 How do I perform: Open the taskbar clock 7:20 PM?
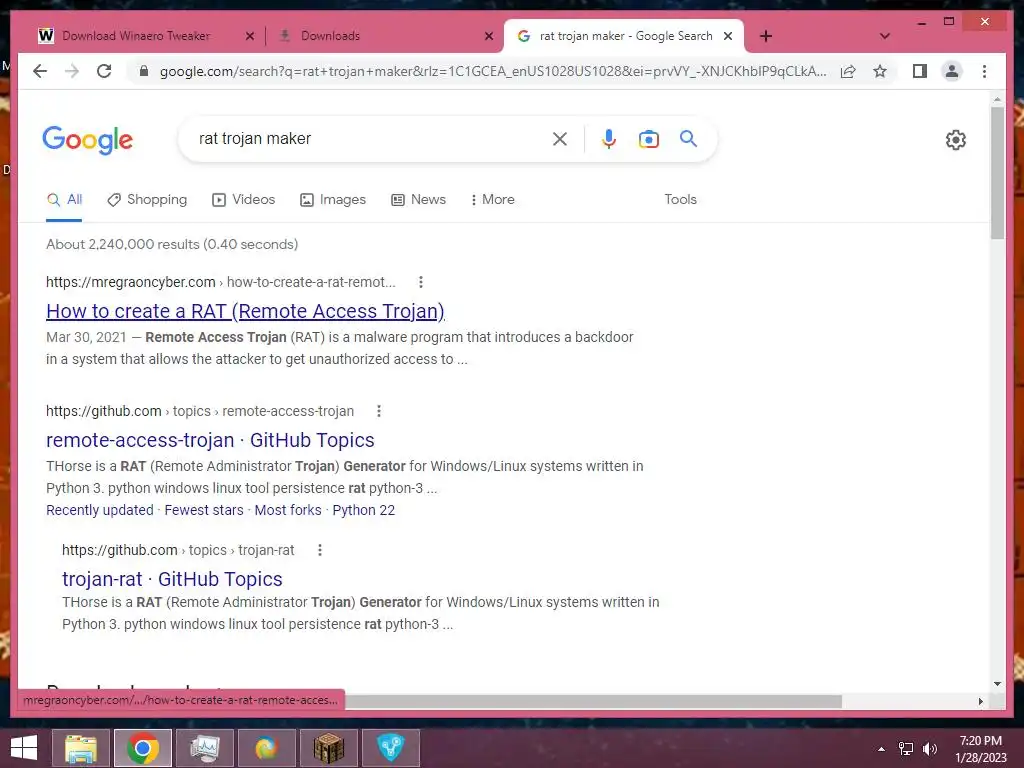click(981, 749)
